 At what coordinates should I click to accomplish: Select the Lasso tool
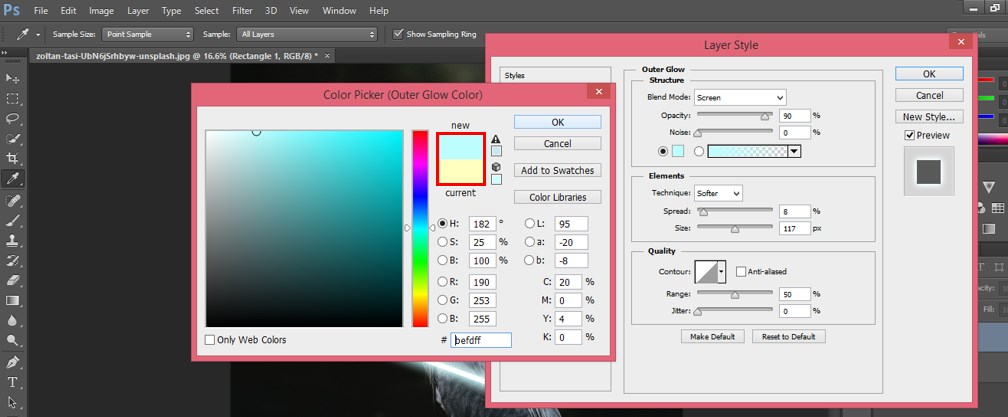tap(12, 118)
